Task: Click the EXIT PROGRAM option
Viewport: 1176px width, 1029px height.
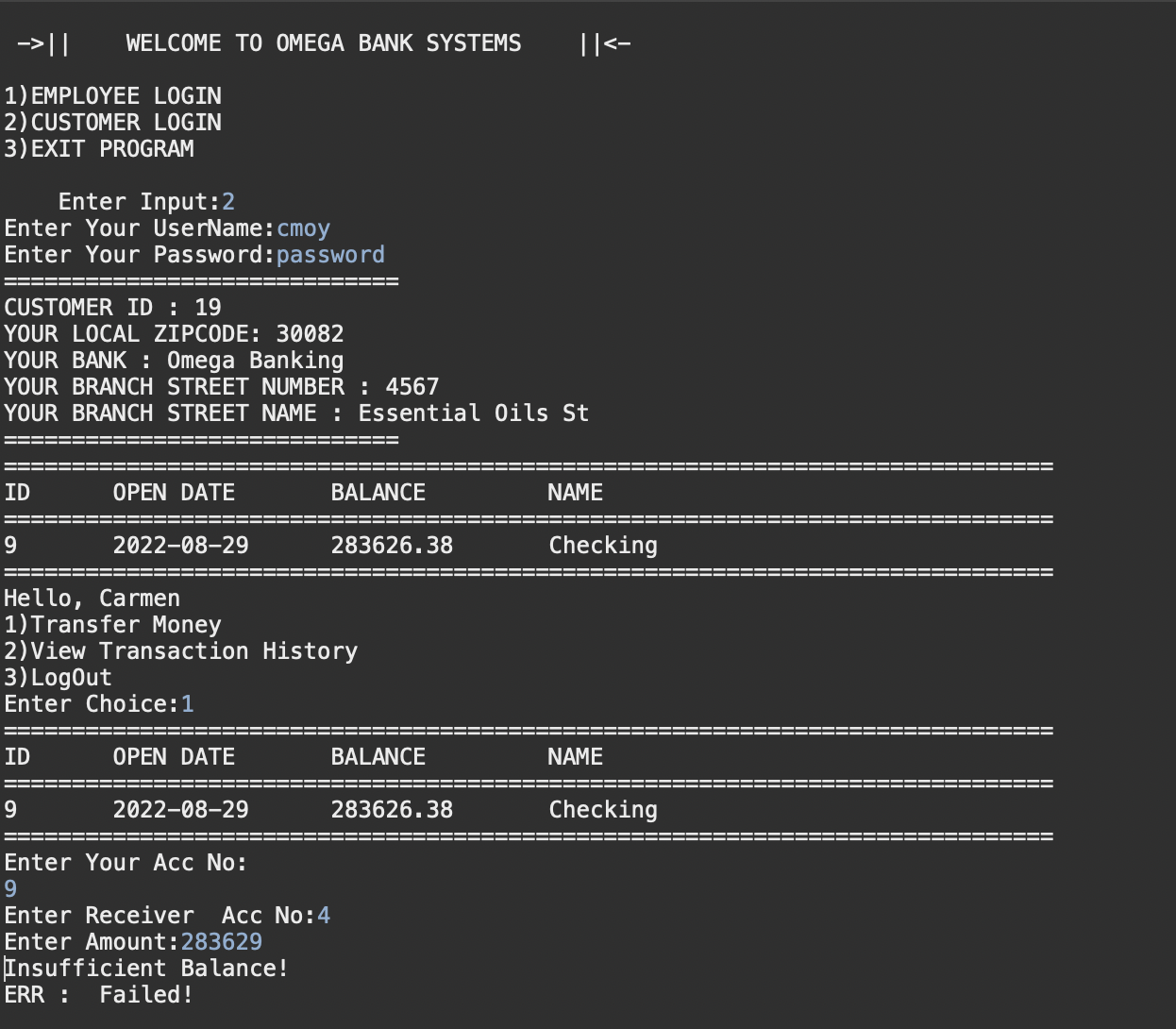Action: click(99, 148)
